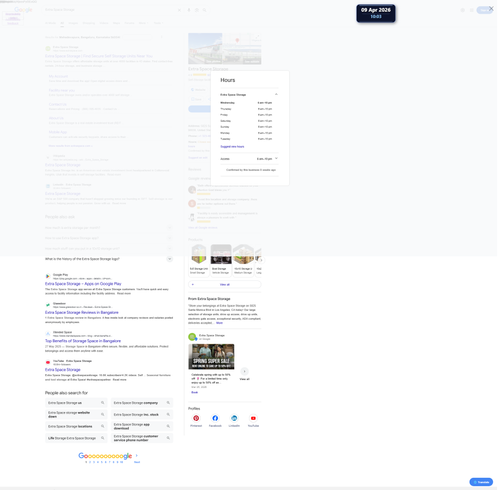Screen dimensions: 500x490
Task: Click the Extra Space Storage post avatar
Action: click(x=192, y=337)
